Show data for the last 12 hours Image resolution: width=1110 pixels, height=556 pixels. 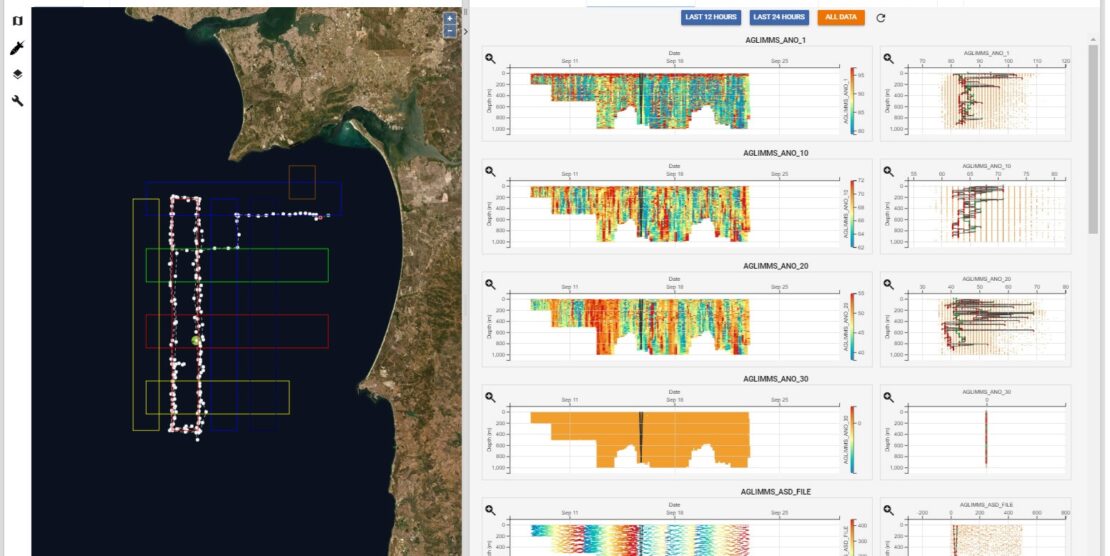[x=711, y=17]
